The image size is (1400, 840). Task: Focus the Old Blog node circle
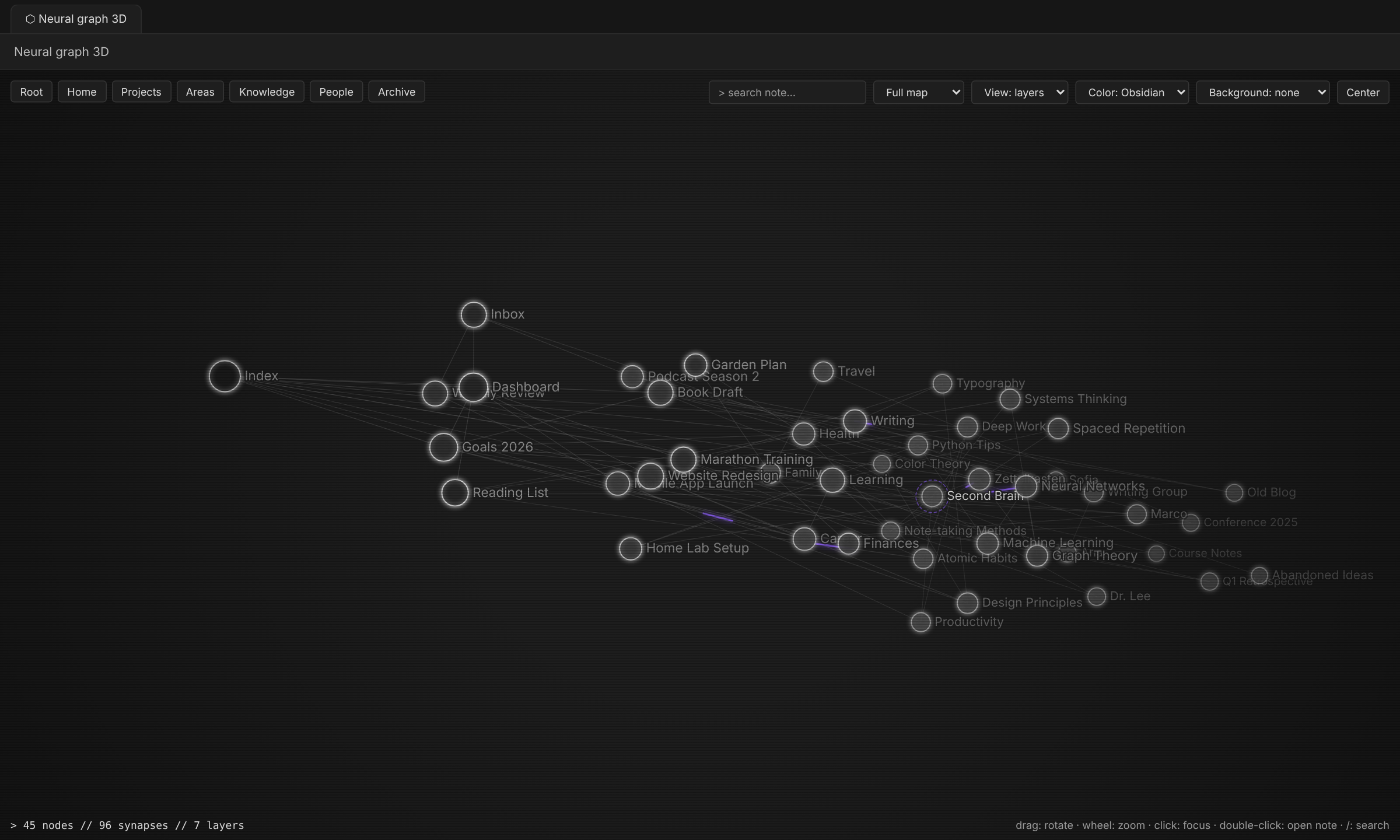1234,493
